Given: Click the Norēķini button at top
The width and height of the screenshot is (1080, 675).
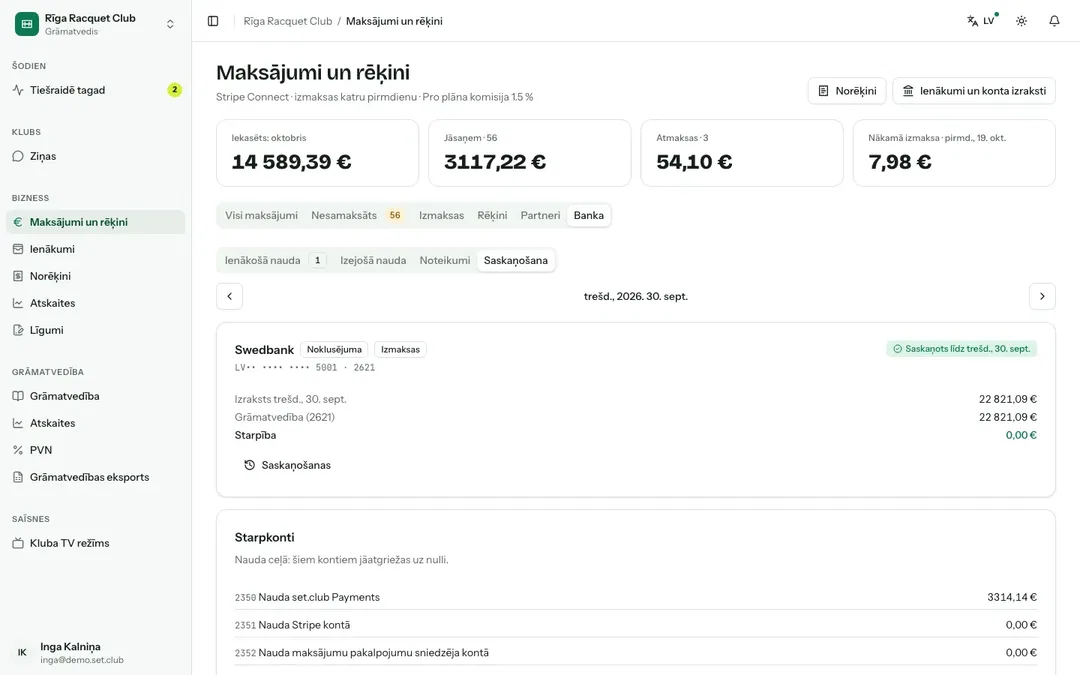Looking at the screenshot, I should (x=847, y=91).
